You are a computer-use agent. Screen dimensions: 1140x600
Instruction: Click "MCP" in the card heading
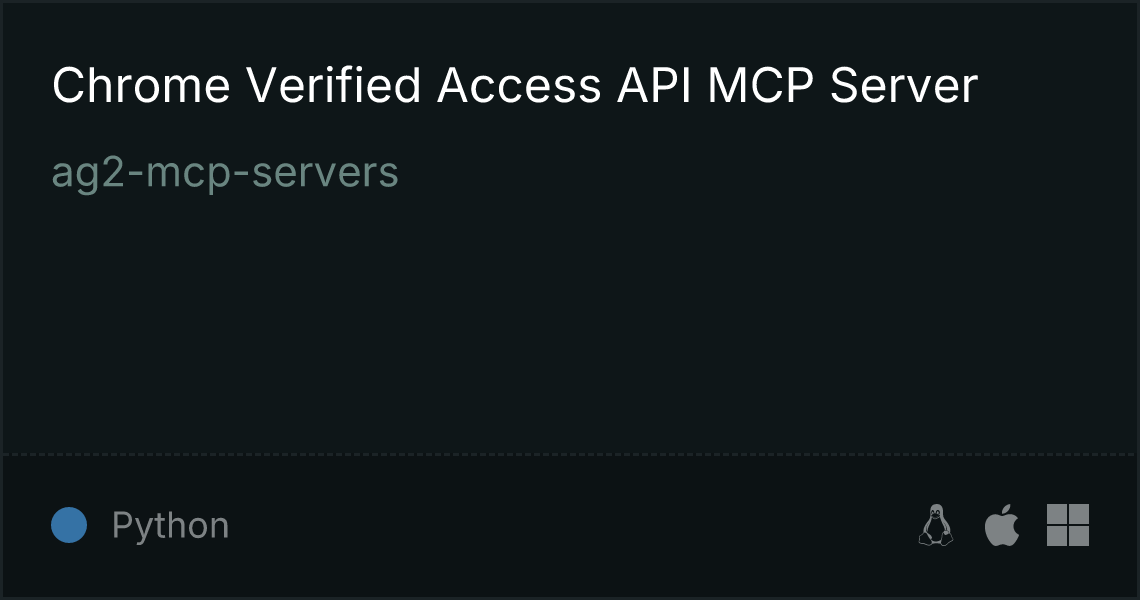[760, 85]
